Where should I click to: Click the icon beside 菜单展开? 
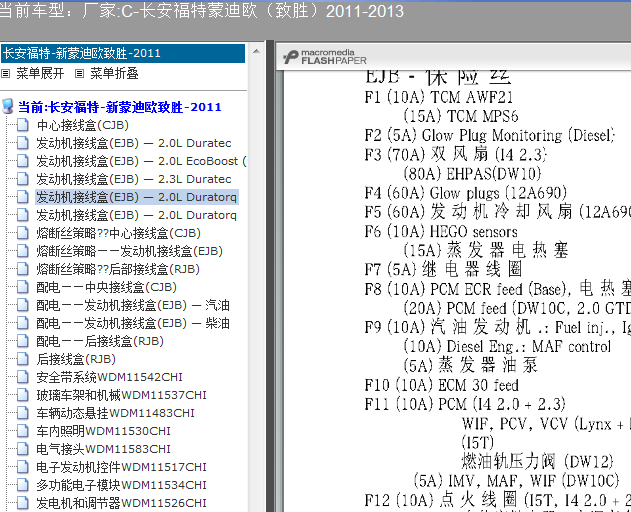point(5,73)
